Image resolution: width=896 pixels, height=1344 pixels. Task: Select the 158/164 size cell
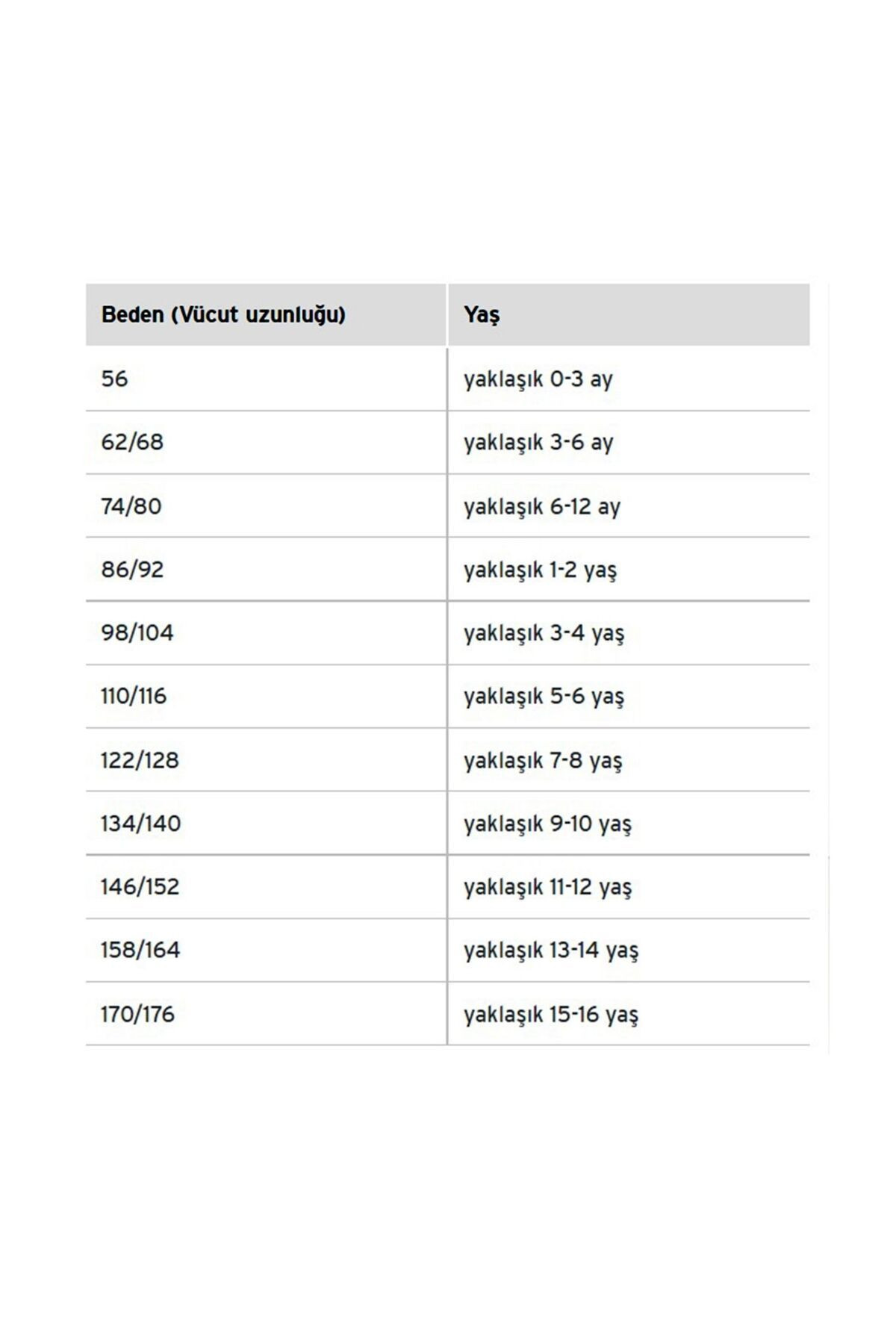[x=266, y=950]
